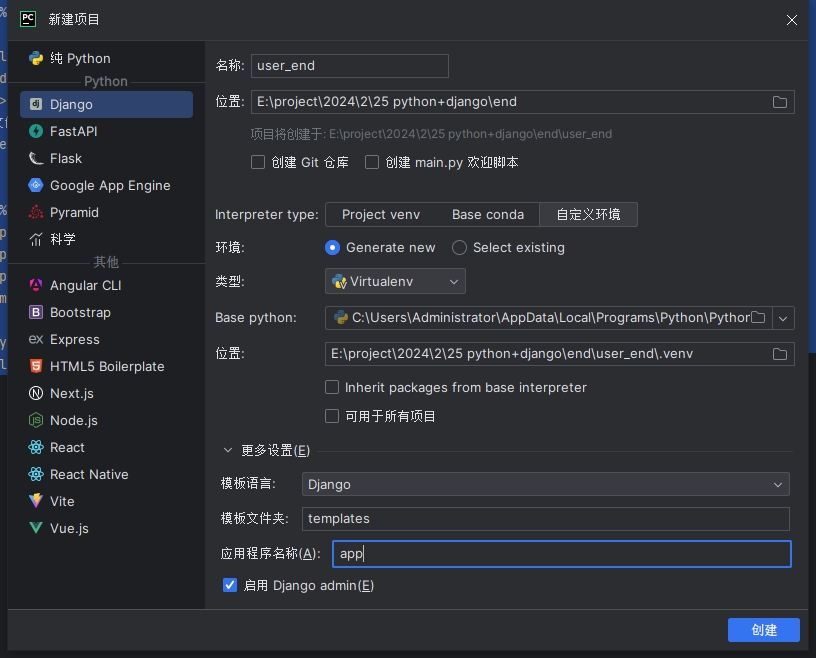Select Bootstrap label in project list
Screen dimensions: 816x658
coord(80,312)
